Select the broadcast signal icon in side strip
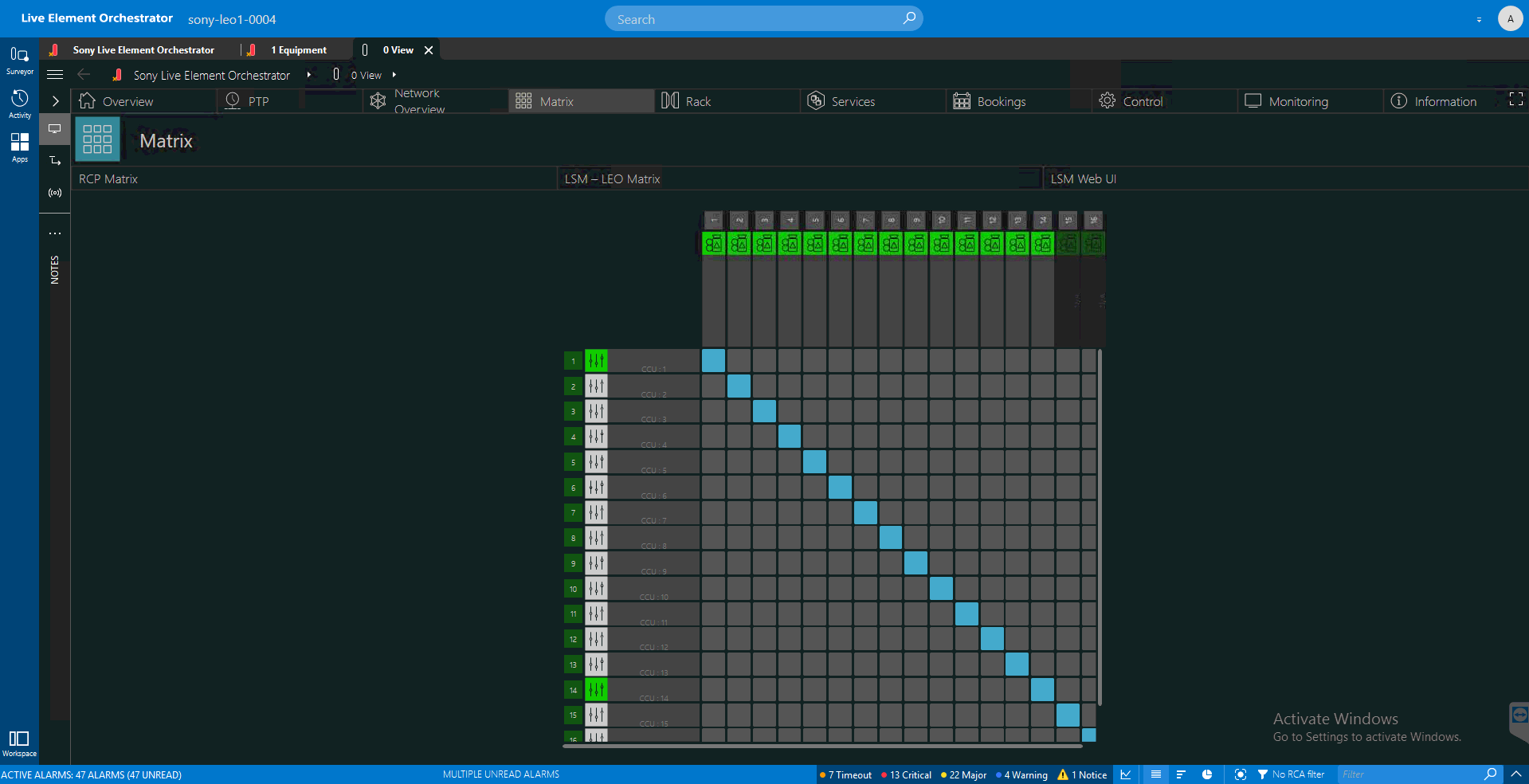Image resolution: width=1529 pixels, height=784 pixels. [55, 193]
